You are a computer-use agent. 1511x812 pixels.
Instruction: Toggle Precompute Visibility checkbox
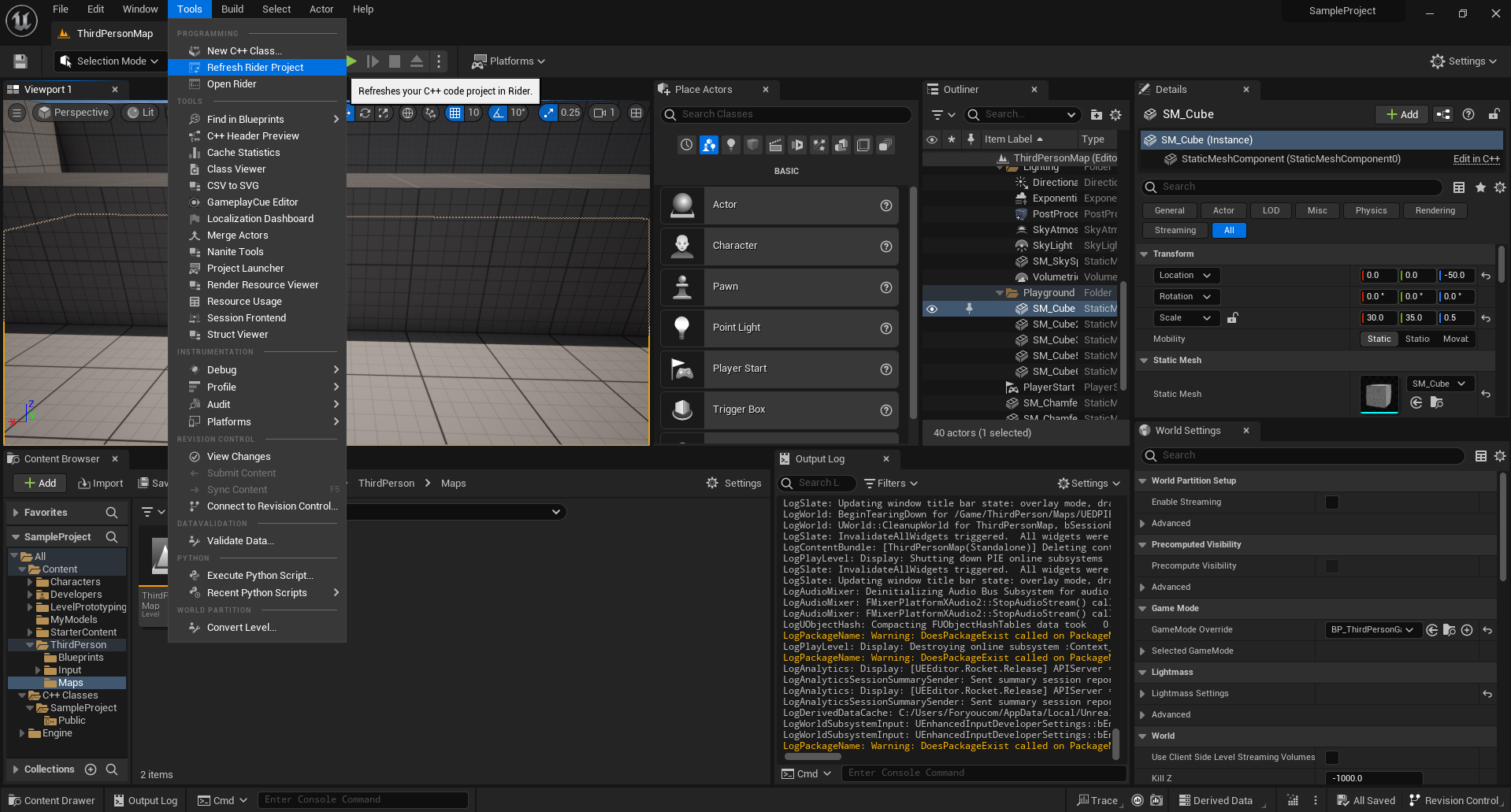[1332, 566]
